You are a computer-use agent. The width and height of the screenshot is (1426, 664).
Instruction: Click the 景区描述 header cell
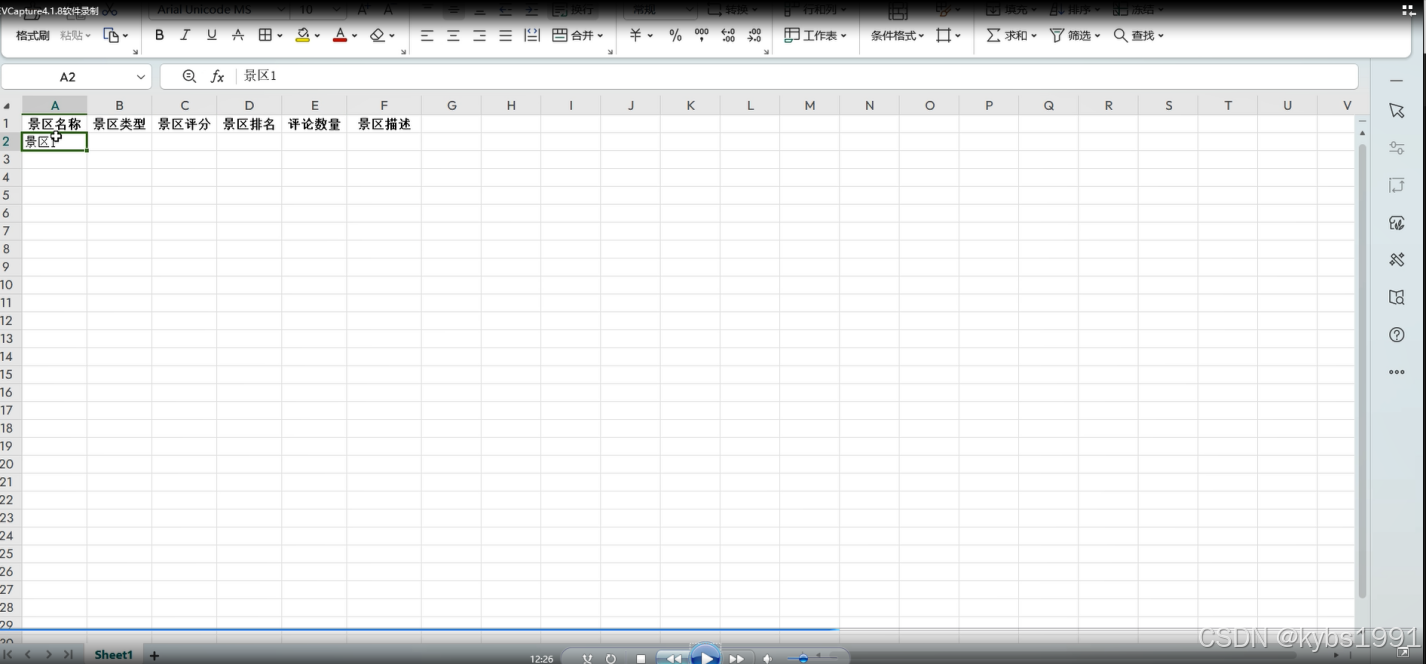[x=384, y=124]
